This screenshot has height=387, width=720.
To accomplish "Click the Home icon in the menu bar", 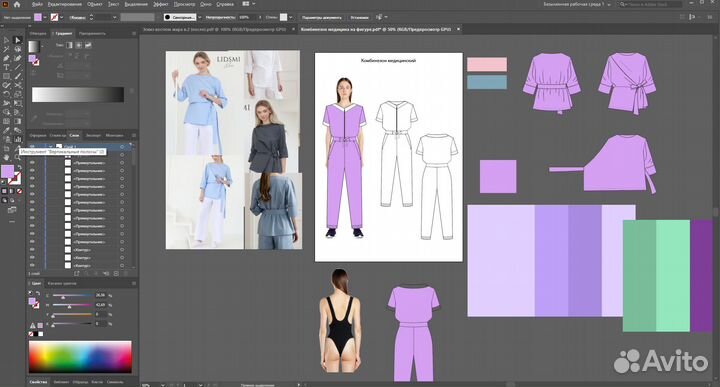I will [x=17, y=4].
